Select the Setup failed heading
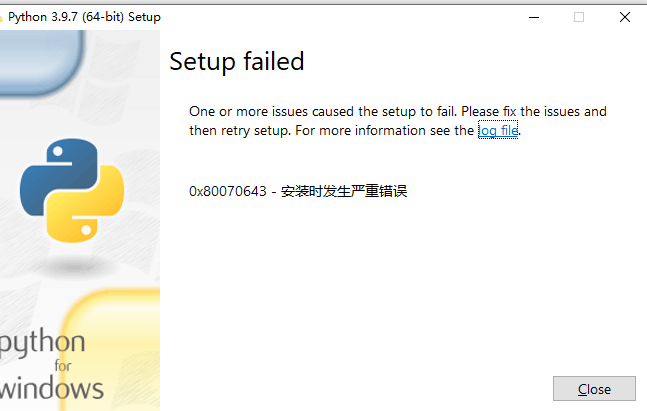 (237, 61)
